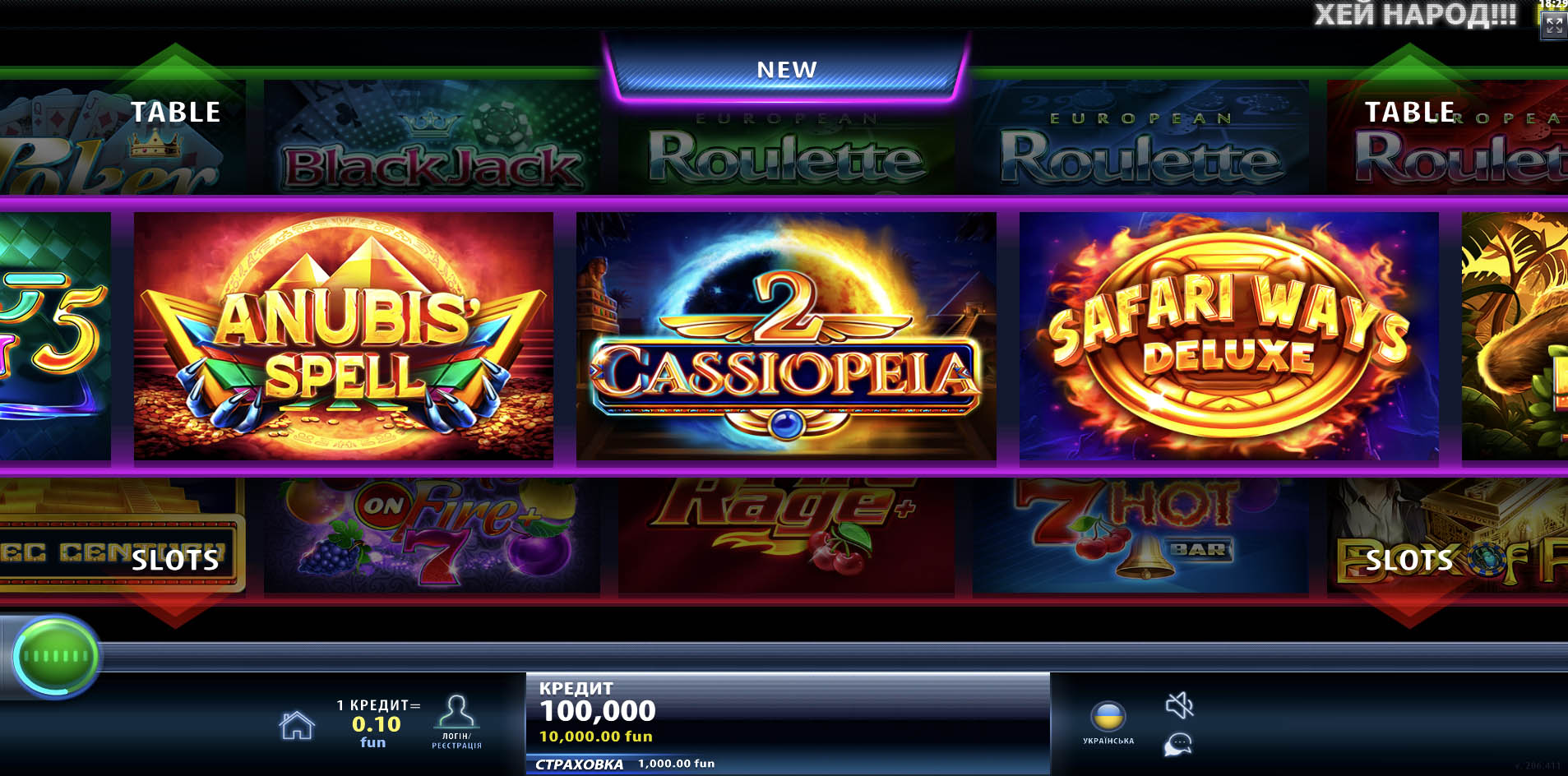Launch Safari Ways Deluxe game
Image resolution: width=1568 pixels, height=776 pixels.
tap(1229, 336)
